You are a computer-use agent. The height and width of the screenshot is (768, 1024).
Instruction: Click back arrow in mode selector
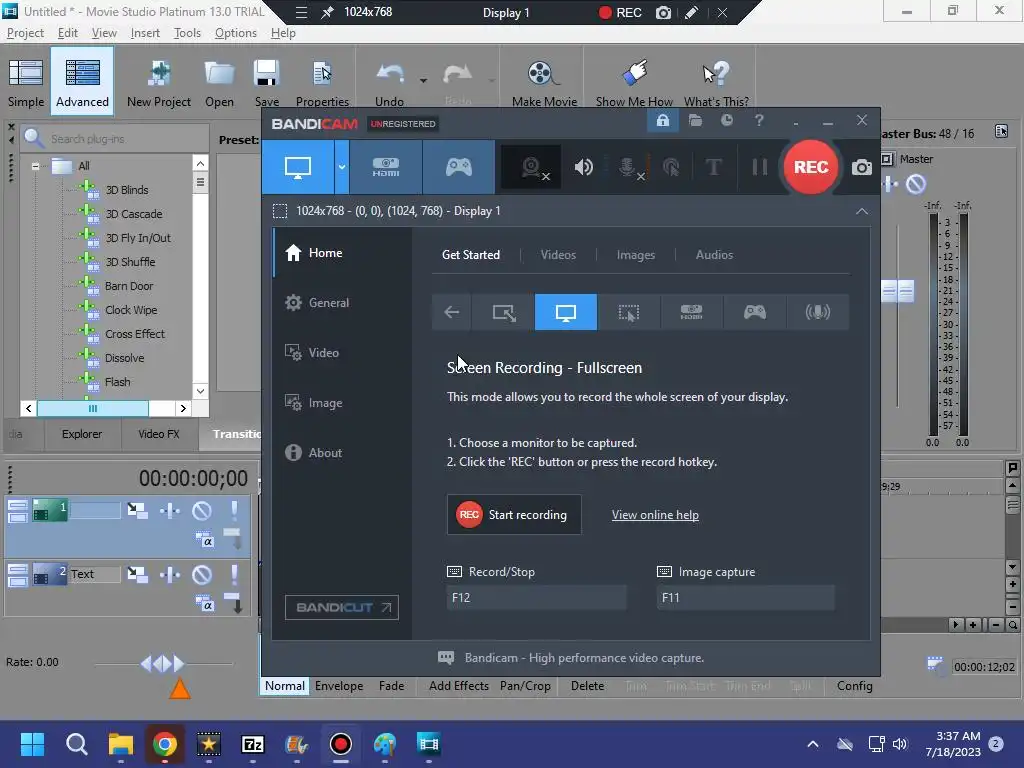[x=451, y=312]
